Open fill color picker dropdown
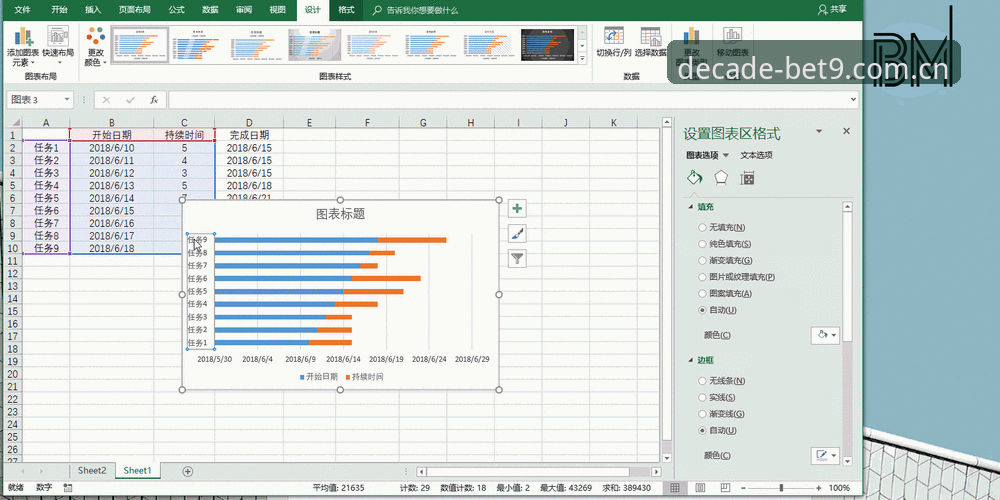1000x500 pixels. pos(825,334)
